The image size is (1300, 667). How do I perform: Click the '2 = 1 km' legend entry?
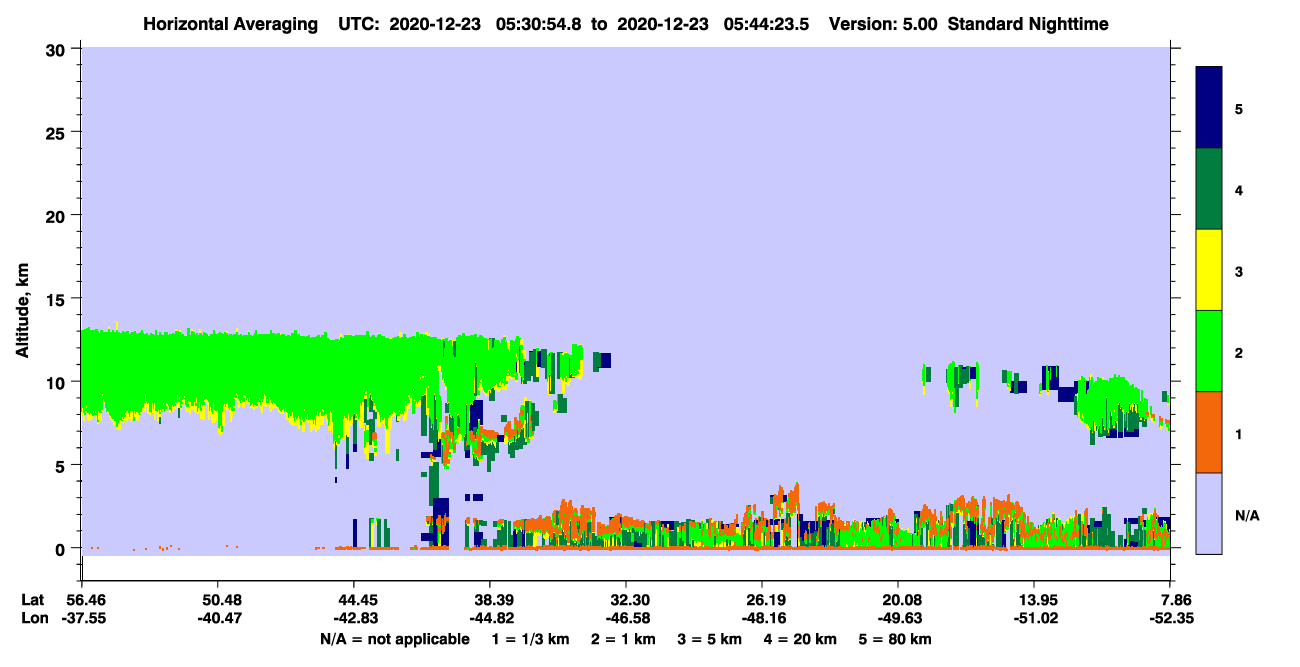pos(623,639)
